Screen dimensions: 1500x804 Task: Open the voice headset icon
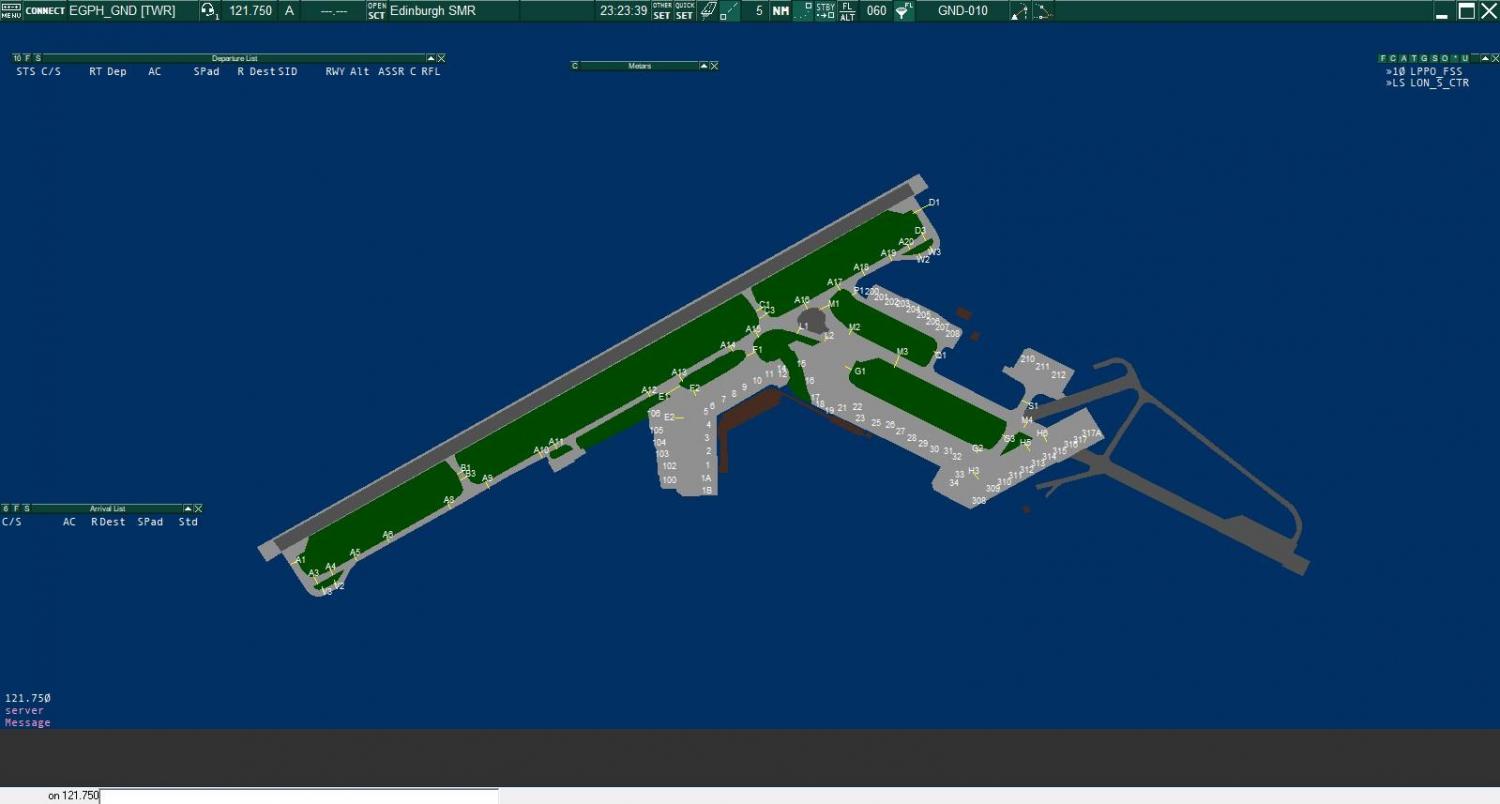click(x=209, y=11)
